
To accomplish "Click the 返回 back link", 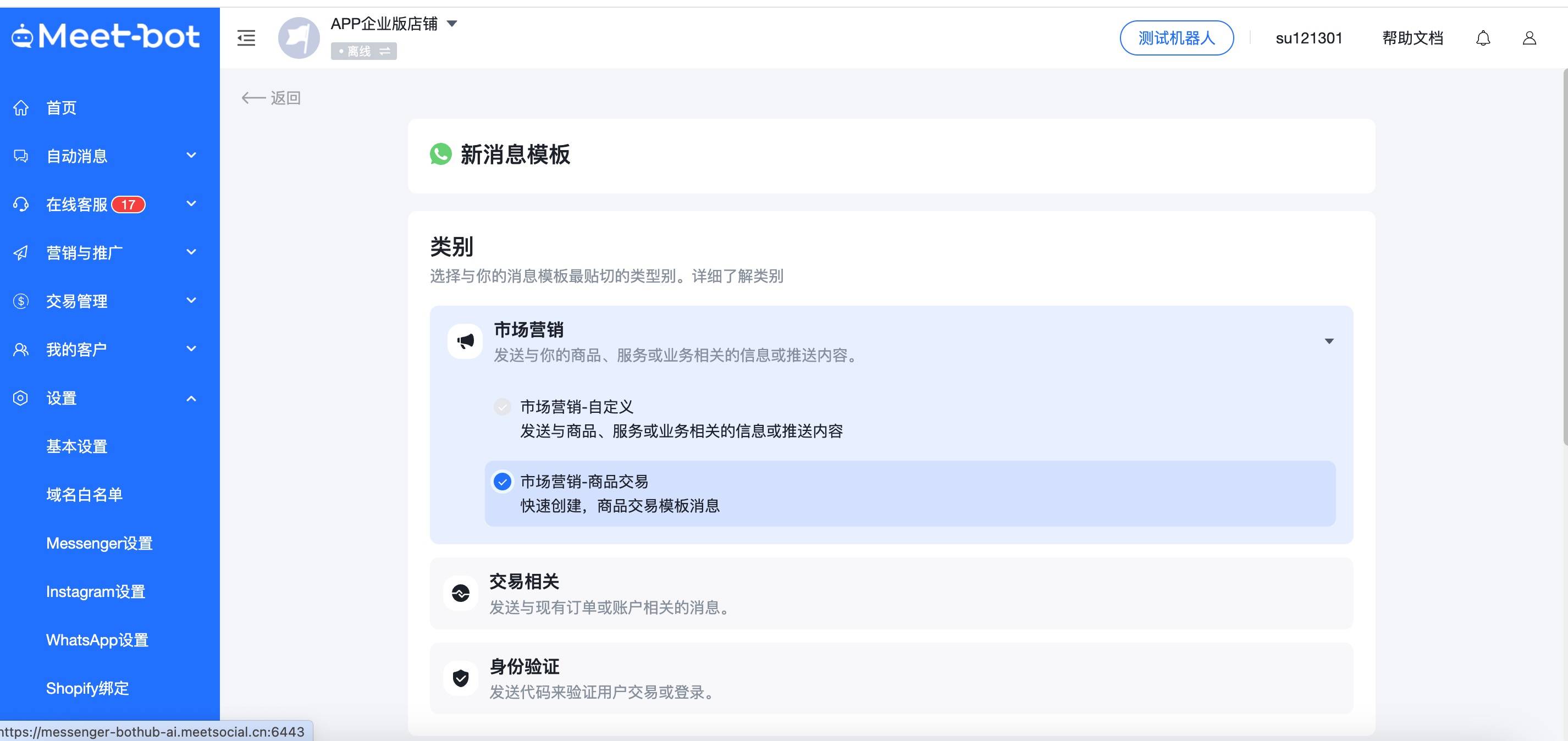I will 285,98.
